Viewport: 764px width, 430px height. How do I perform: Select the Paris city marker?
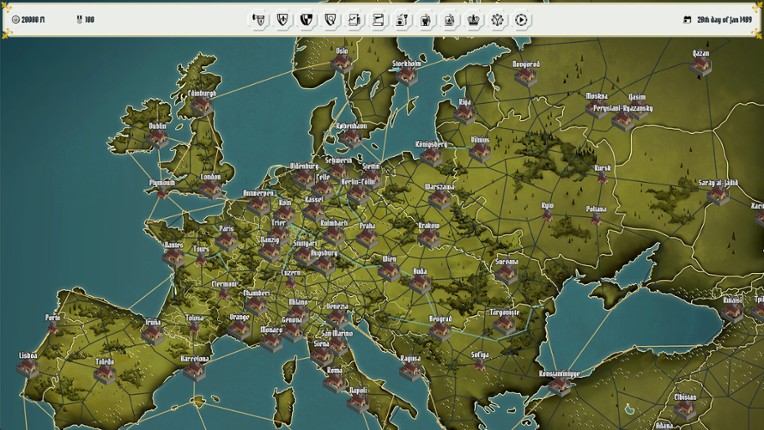[227, 241]
